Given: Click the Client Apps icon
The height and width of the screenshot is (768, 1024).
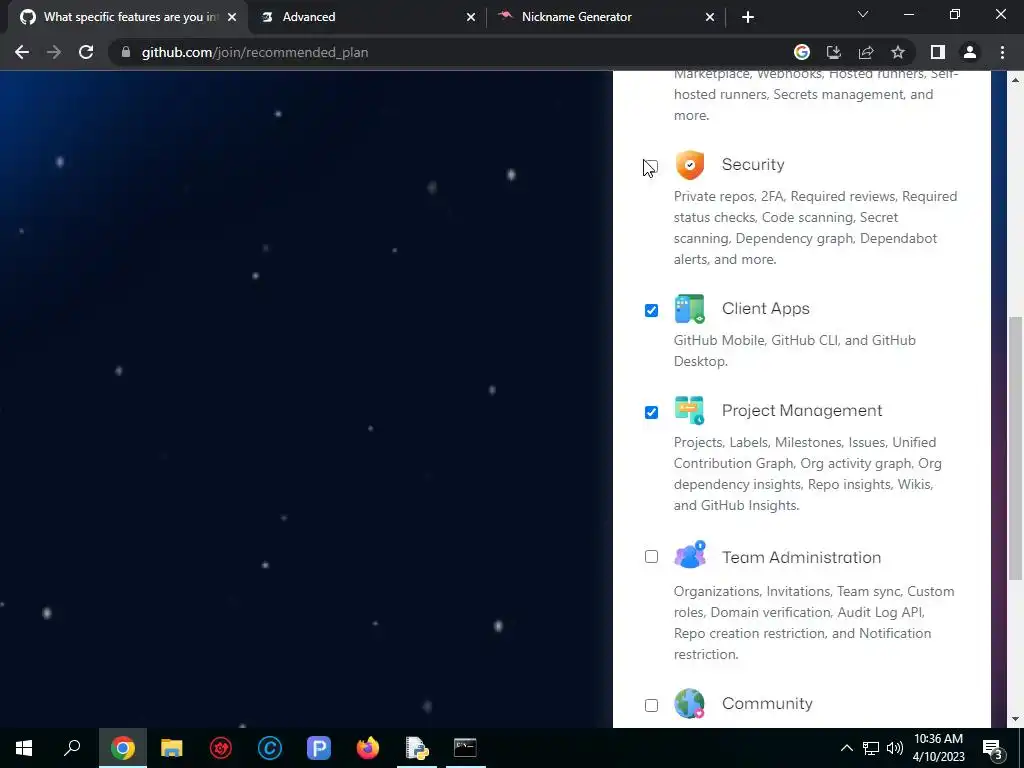Looking at the screenshot, I should click(690, 309).
